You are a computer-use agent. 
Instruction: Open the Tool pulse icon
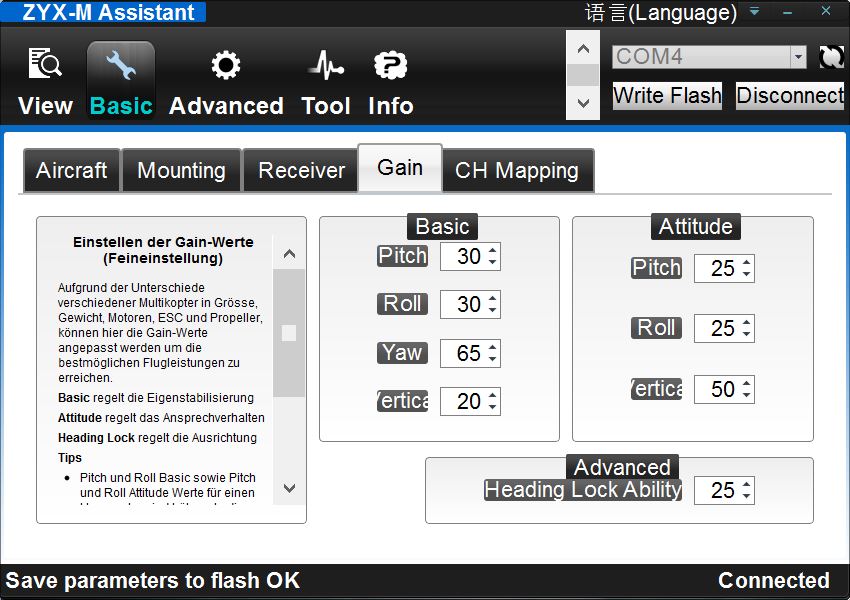325,66
